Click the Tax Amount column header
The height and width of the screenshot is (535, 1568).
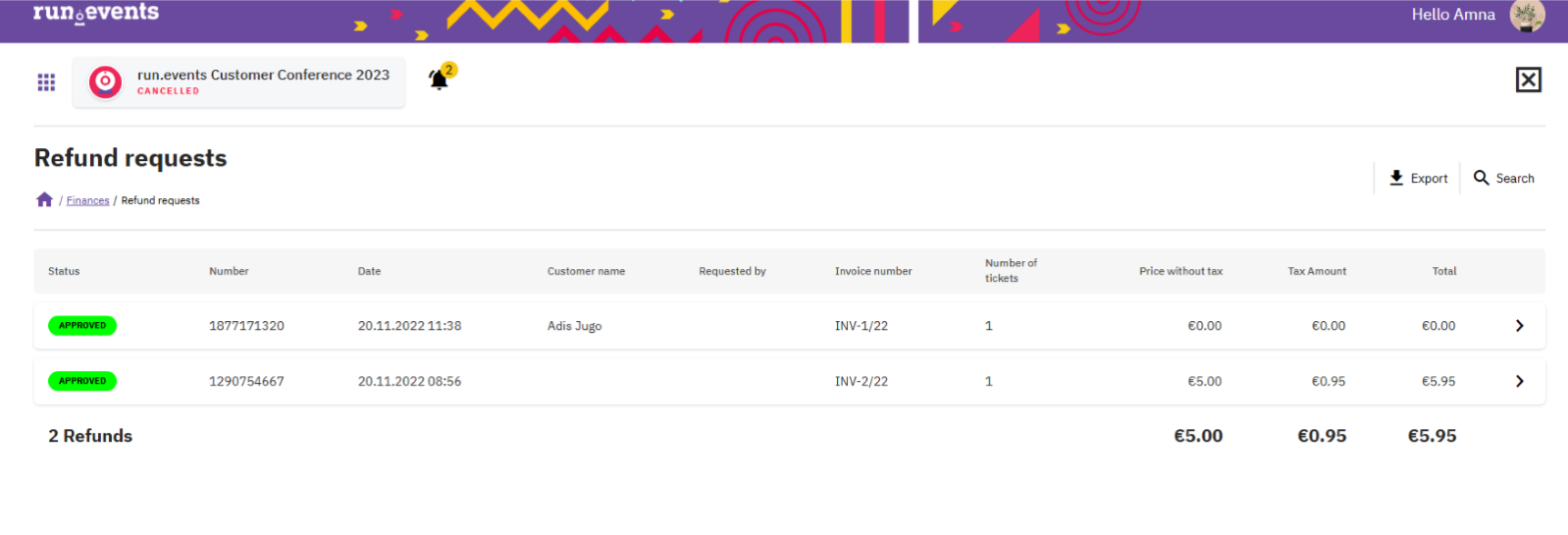point(1317,271)
